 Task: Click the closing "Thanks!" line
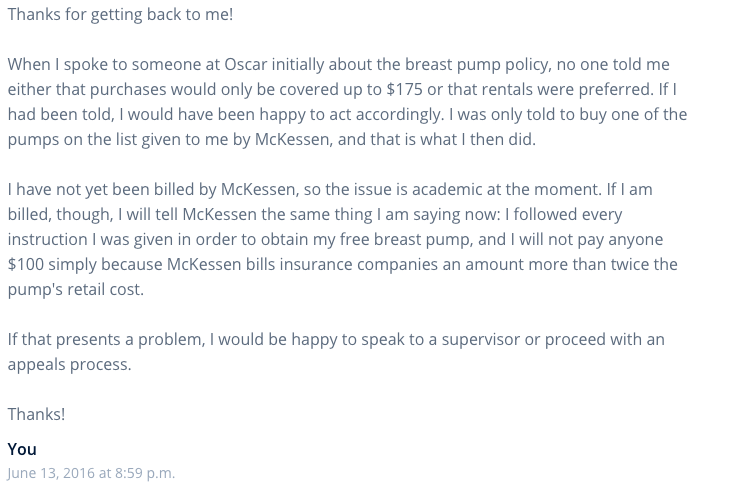(36, 414)
